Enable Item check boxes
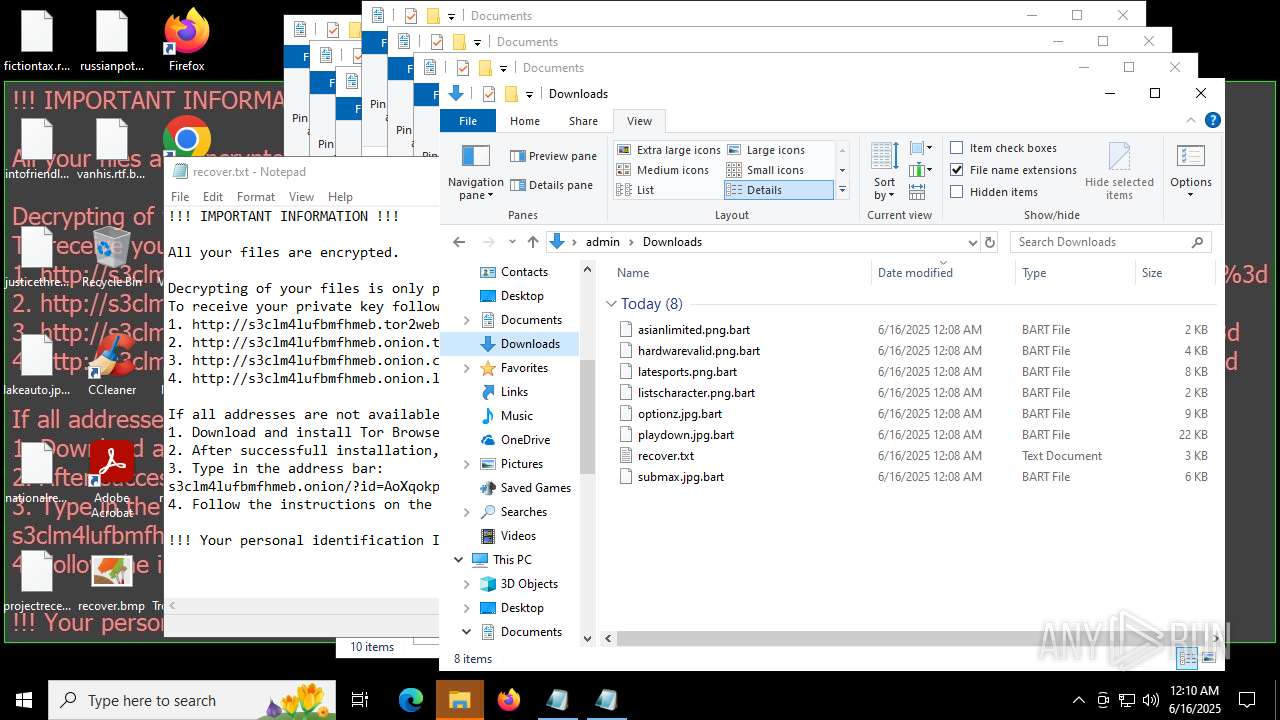1280x720 pixels. click(x=1003, y=148)
